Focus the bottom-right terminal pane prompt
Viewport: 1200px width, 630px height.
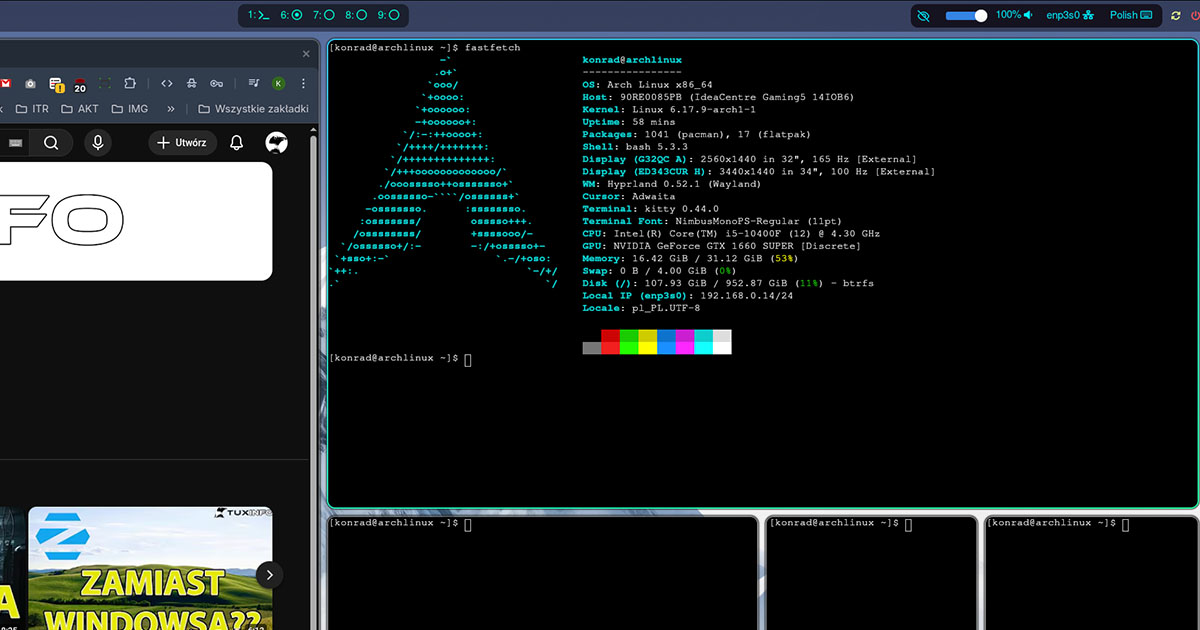(x=1060, y=523)
